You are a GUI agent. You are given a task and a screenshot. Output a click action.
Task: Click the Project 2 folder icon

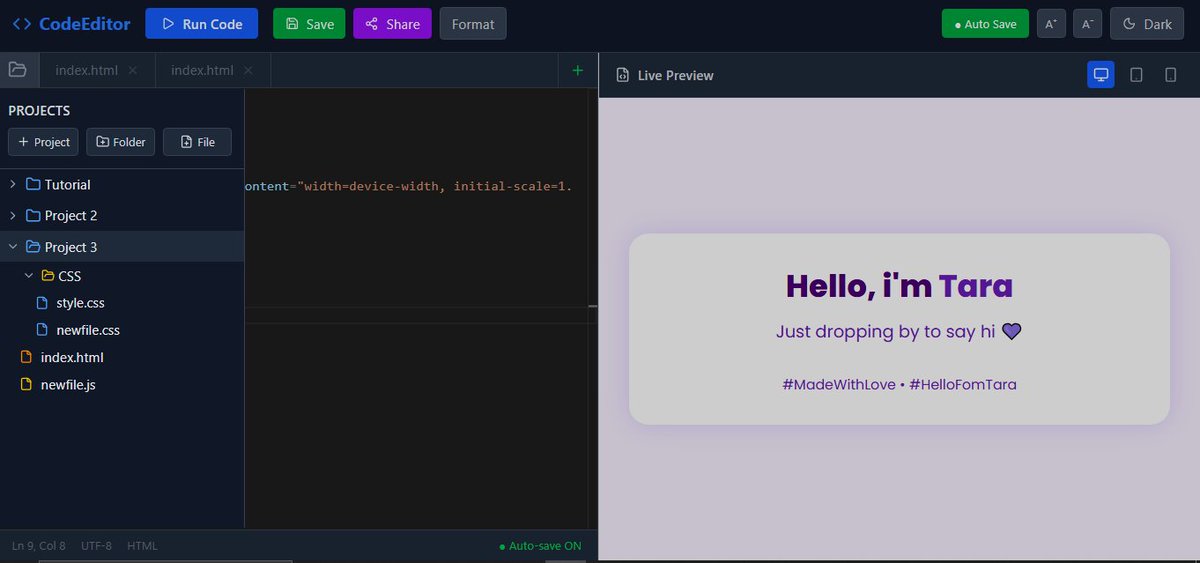(x=33, y=216)
